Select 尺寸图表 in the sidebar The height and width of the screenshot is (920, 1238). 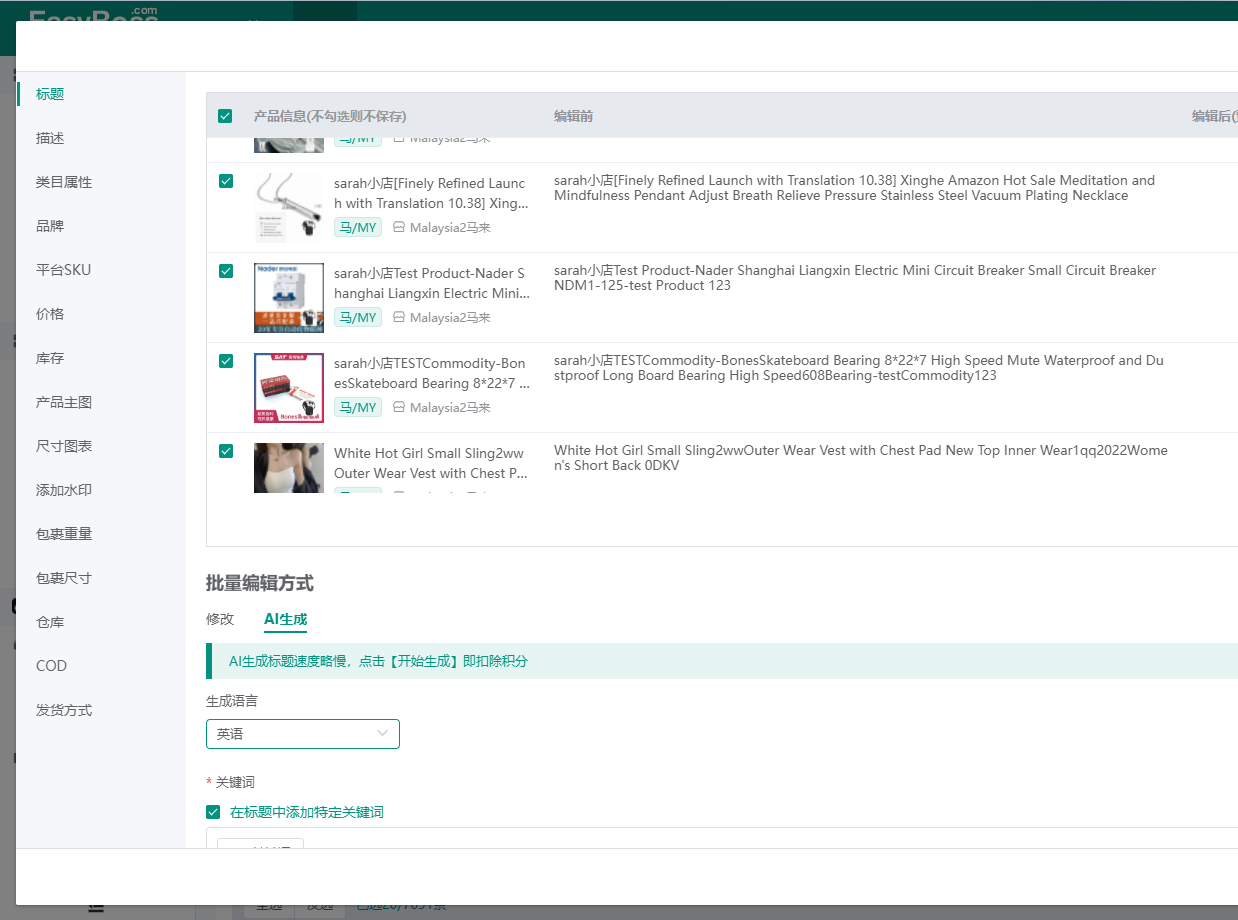coord(64,446)
